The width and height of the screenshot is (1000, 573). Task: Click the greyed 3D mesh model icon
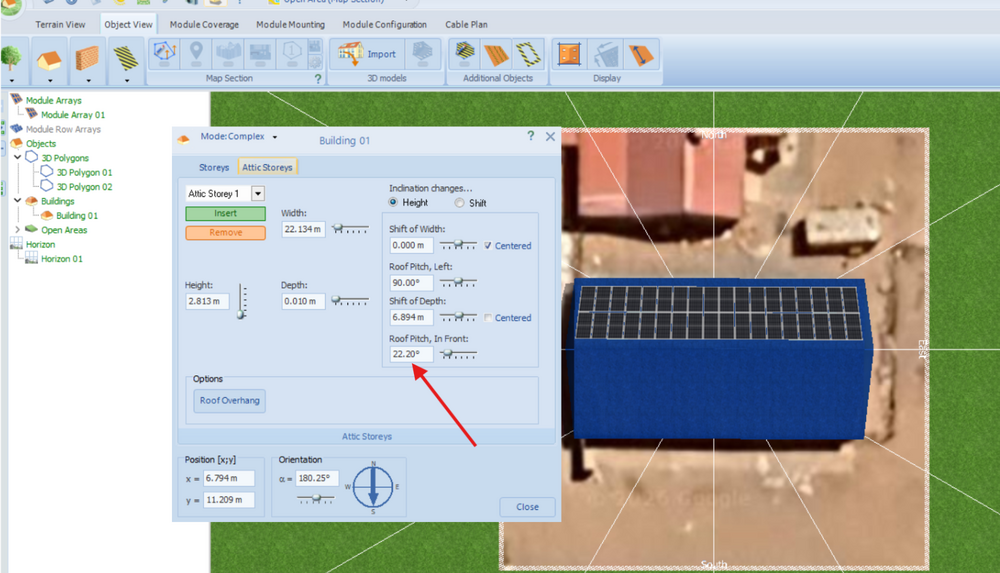[422, 53]
